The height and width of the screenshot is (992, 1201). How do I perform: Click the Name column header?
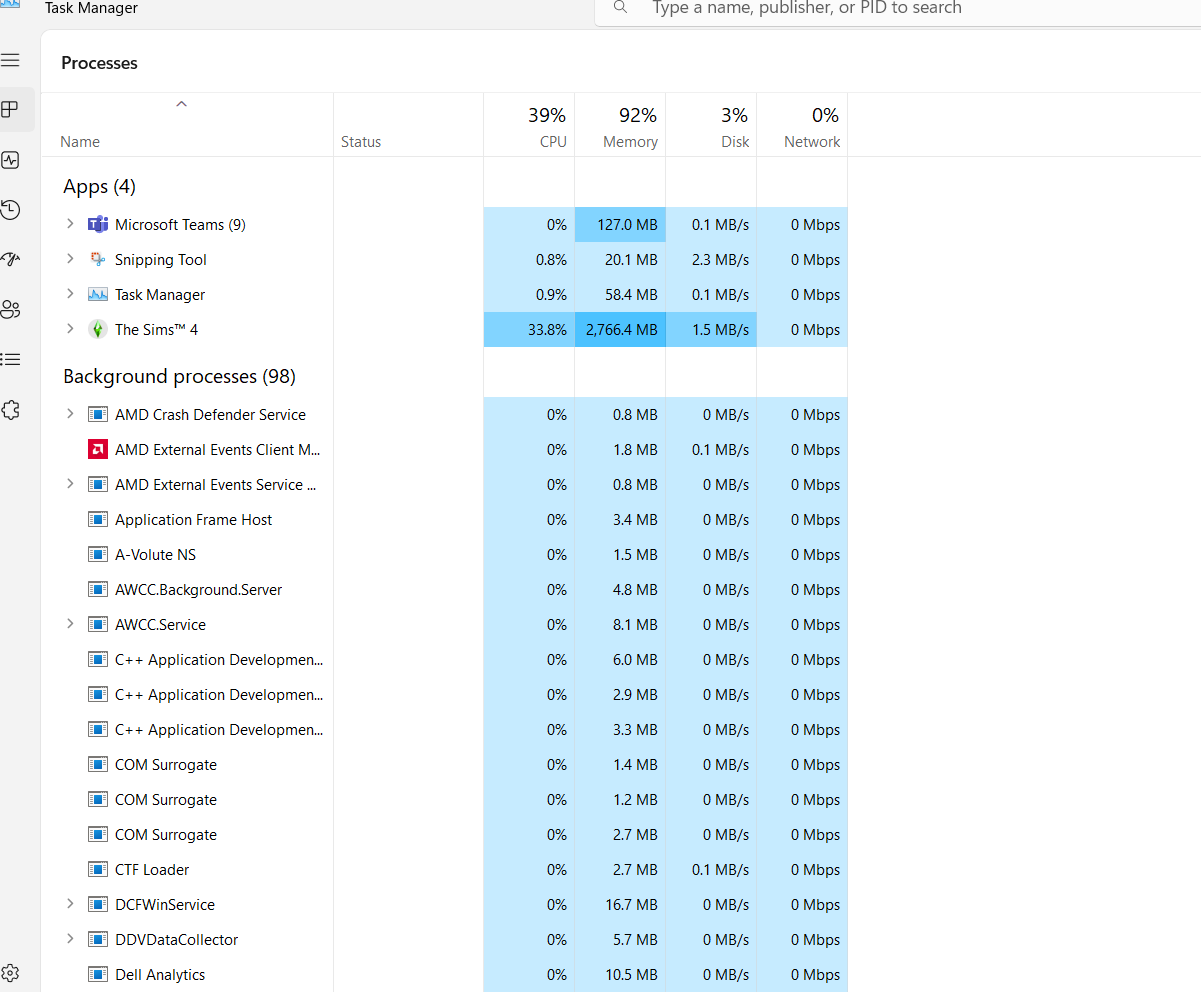coord(80,142)
